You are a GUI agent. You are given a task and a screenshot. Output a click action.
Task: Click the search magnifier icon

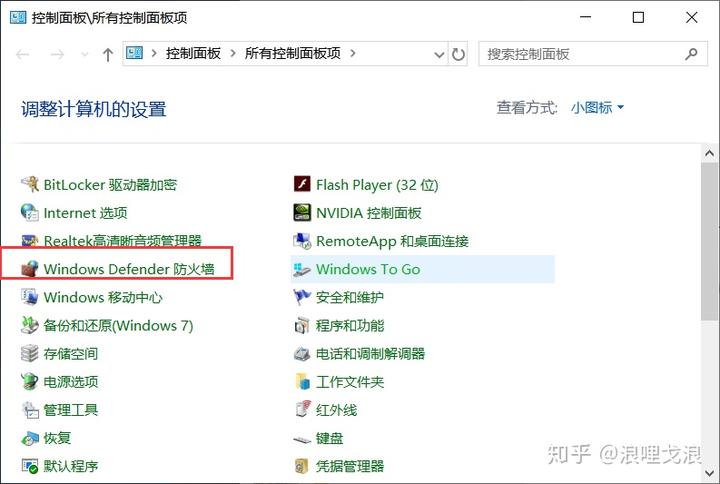pos(691,54)
